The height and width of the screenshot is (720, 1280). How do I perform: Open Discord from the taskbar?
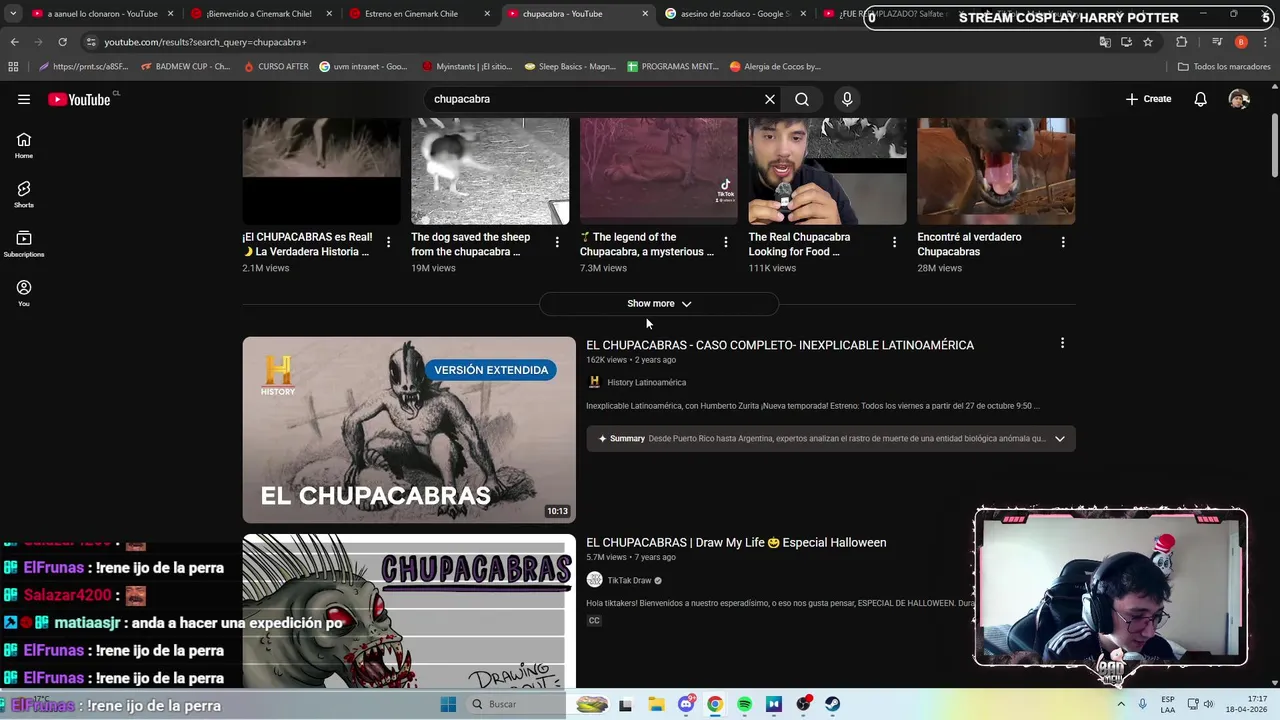click(686, 704)
